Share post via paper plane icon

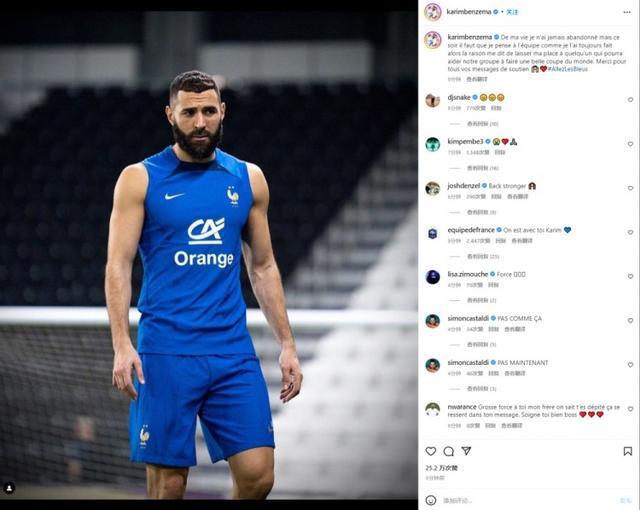coord(466,451)
